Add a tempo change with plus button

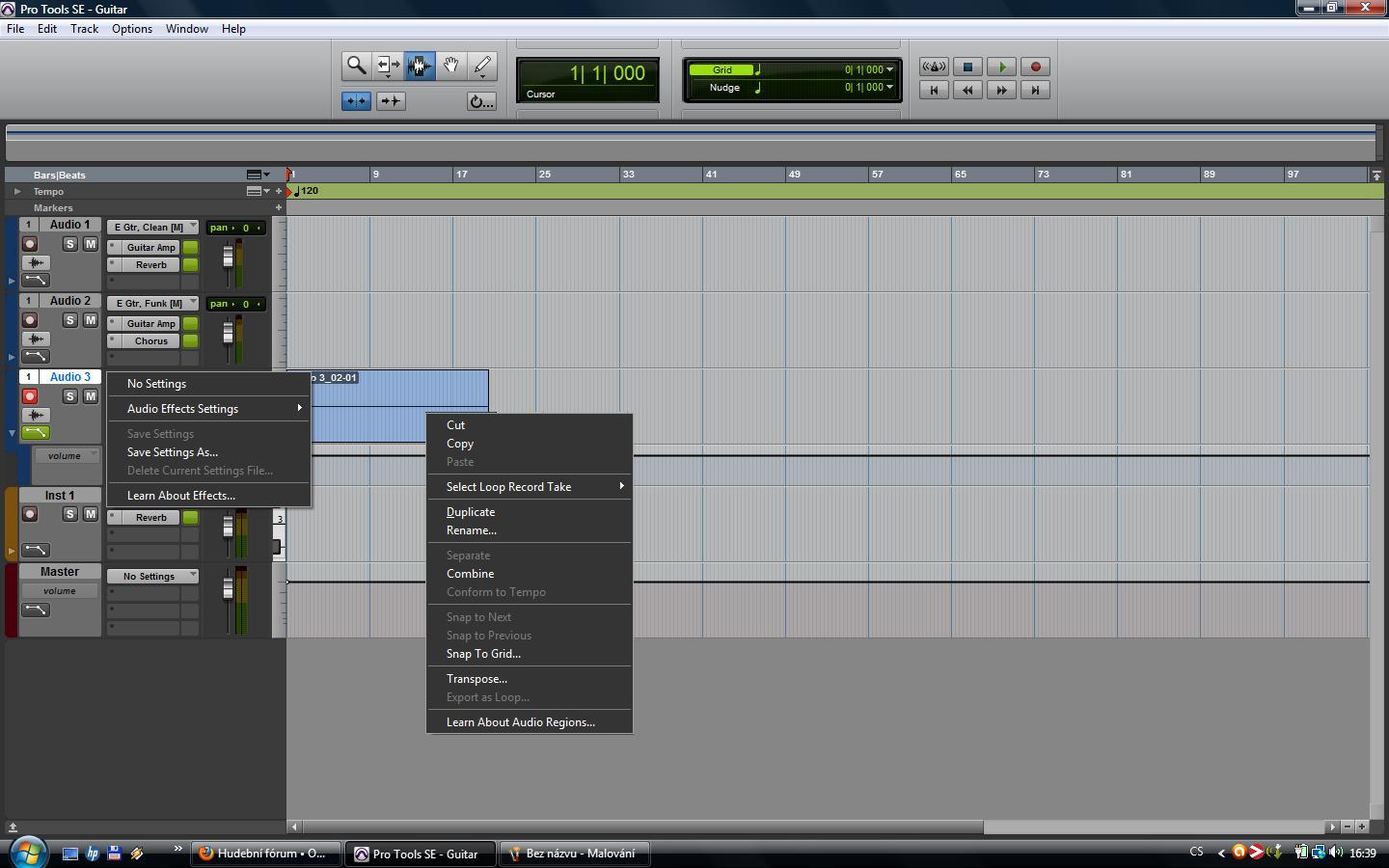click(279, 191)
